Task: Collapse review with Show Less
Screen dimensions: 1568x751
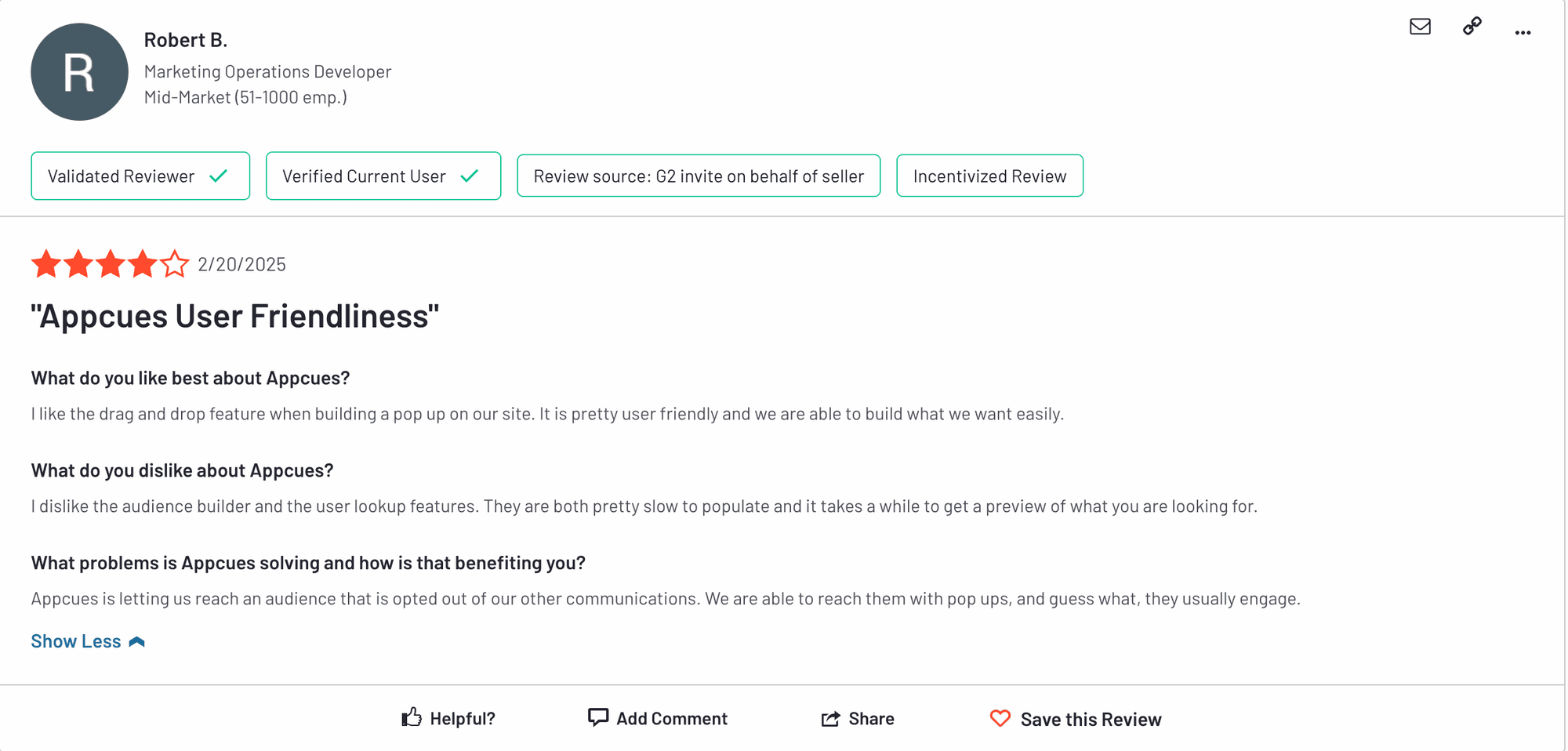Action: pyautogui.click(x=76, y=641)
